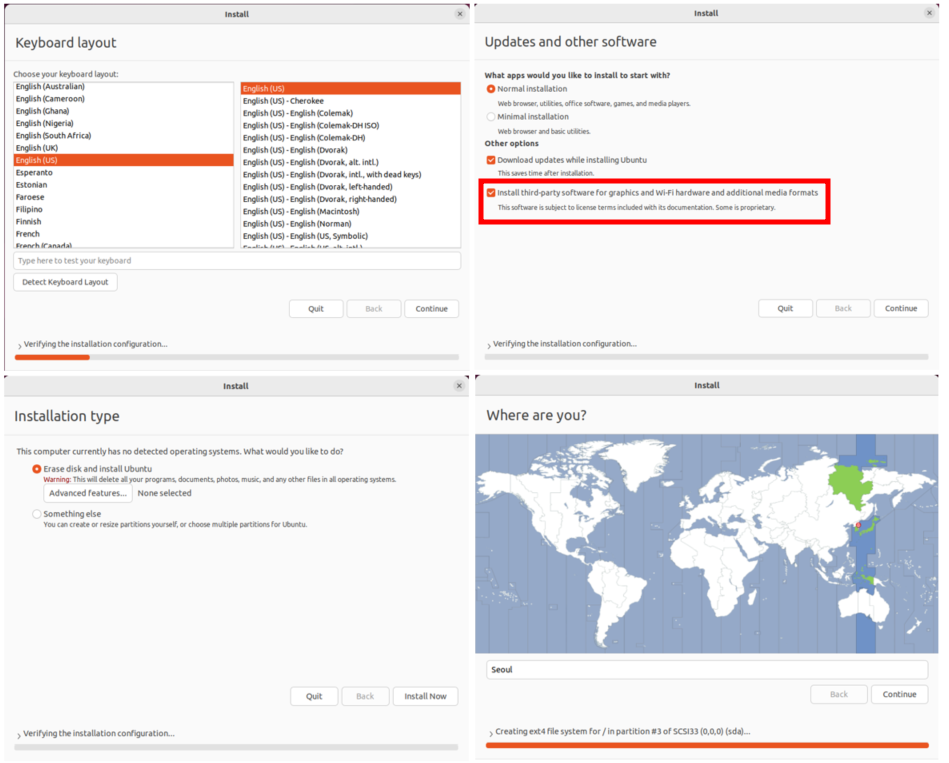
Task: Select English (US, Symbolic) variant
Action: 350,236
